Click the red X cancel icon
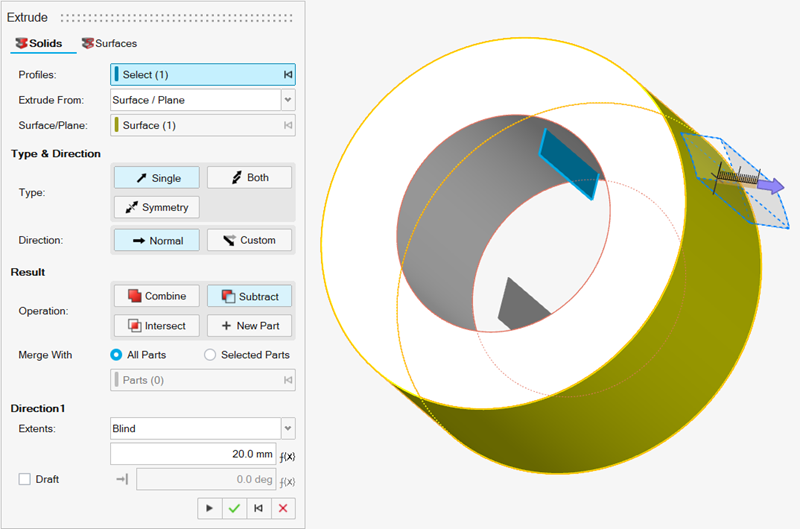This screenshot has width=800, height=529. pyautogui.click(x=284, y=508)
